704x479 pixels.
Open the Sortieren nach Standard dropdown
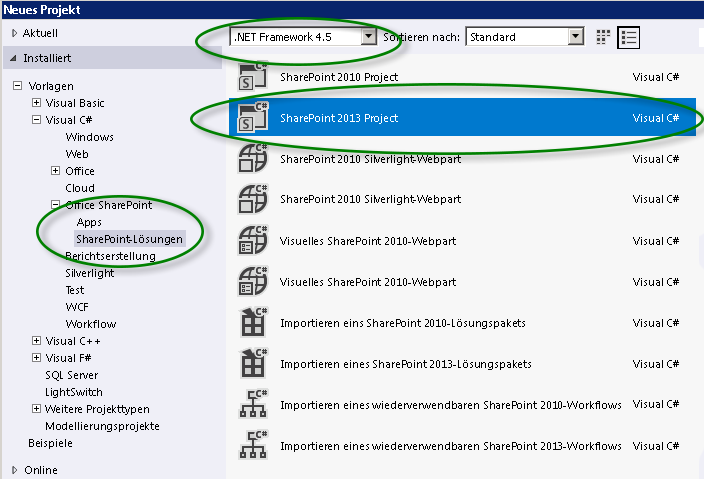576,37
